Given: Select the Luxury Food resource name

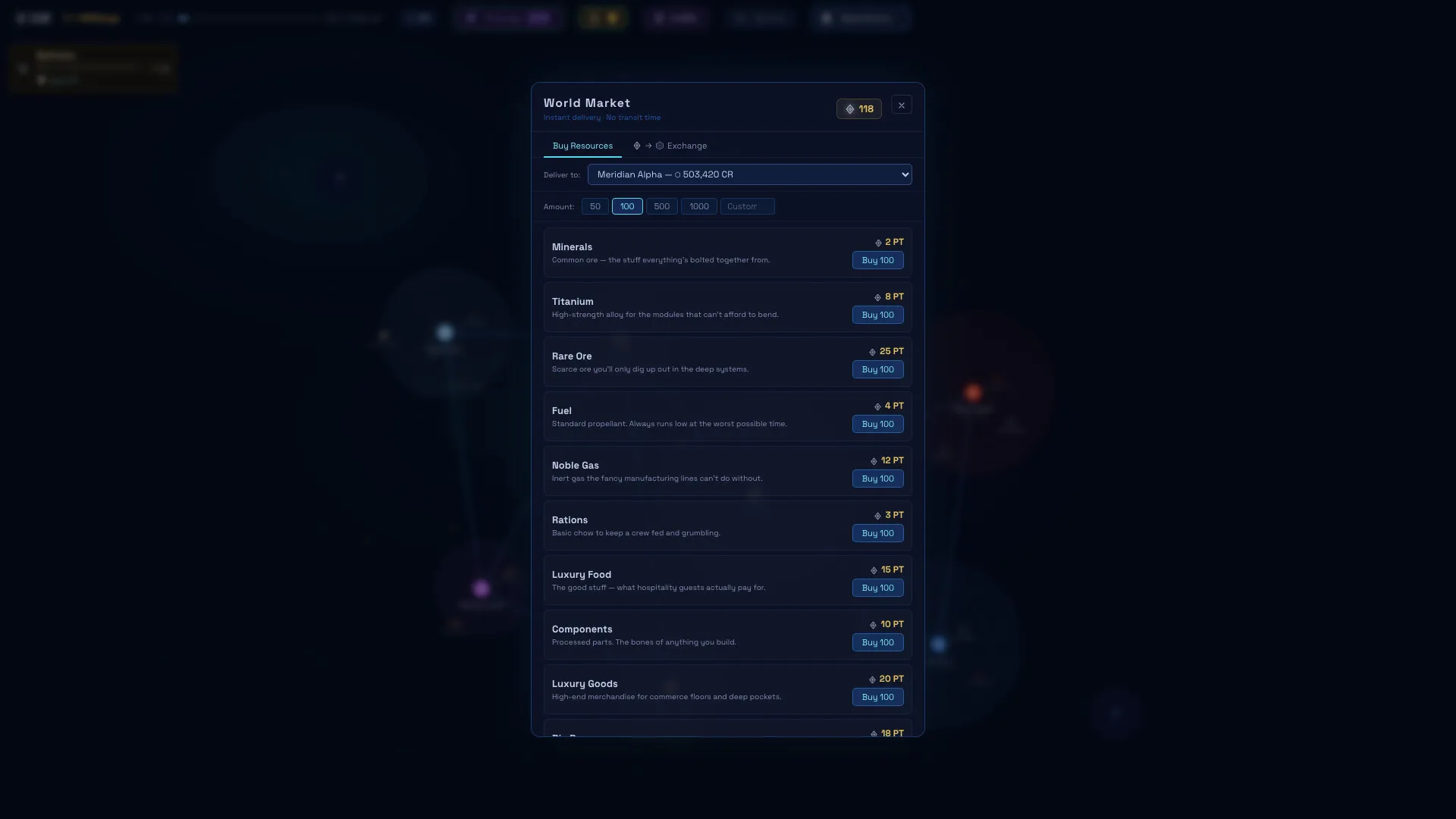Looking at the screenshot, I should pos(582,575).
